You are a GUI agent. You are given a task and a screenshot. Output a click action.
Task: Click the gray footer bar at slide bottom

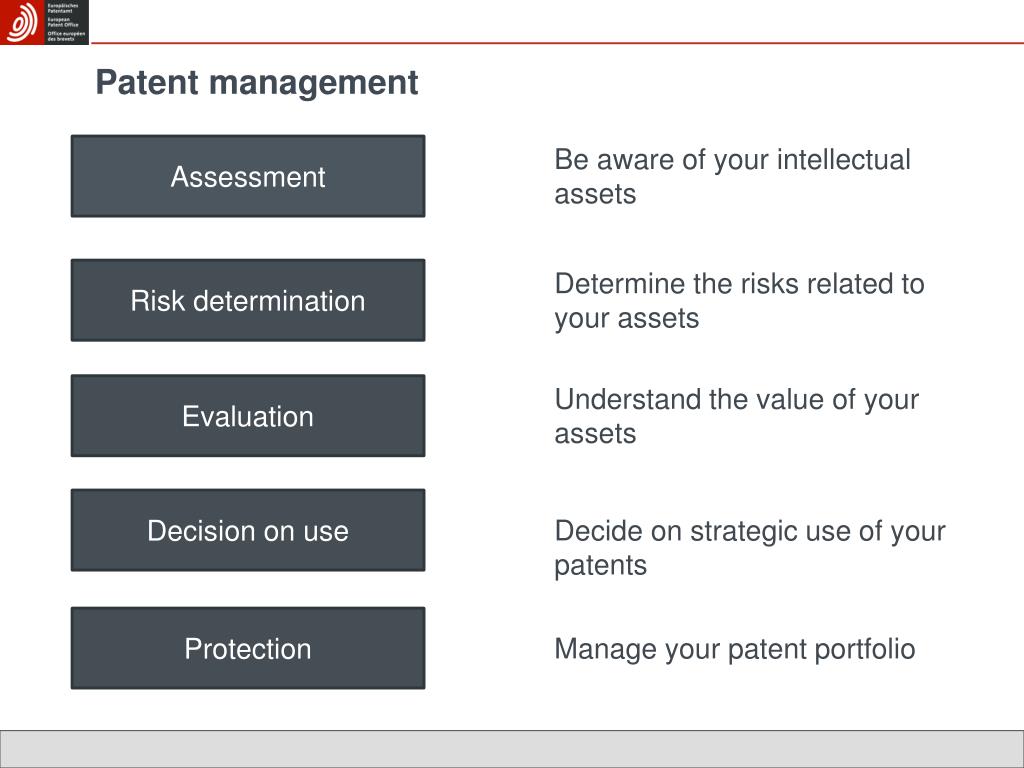click(512, 748)
